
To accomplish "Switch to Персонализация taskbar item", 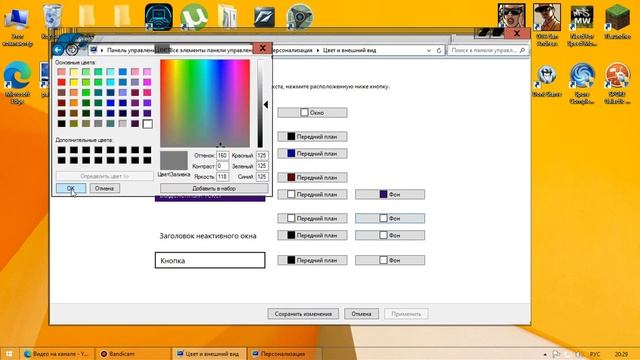I will pyautogui.click(x=284, y=354).
